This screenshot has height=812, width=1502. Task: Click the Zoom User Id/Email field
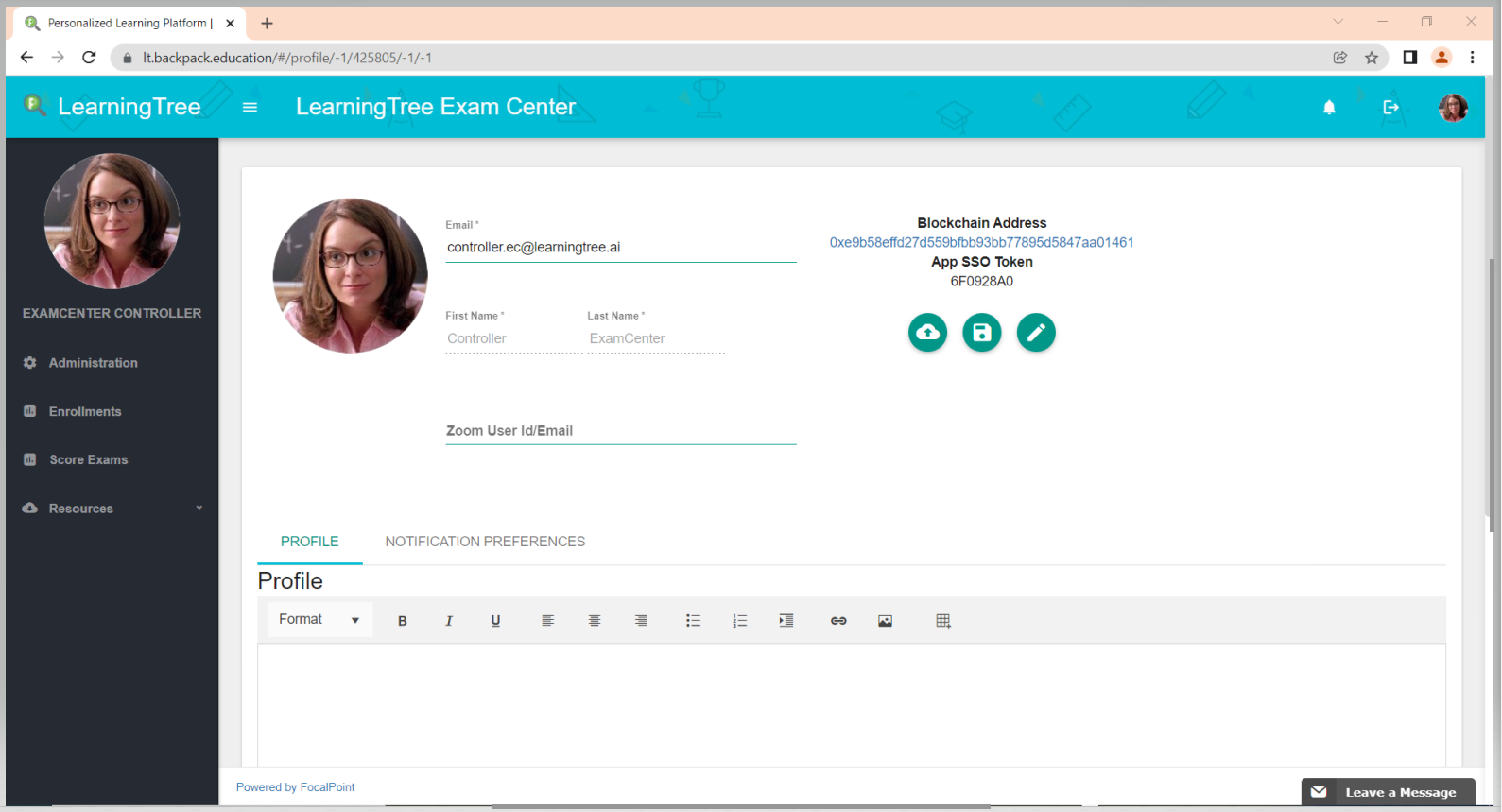pos(620,431)
